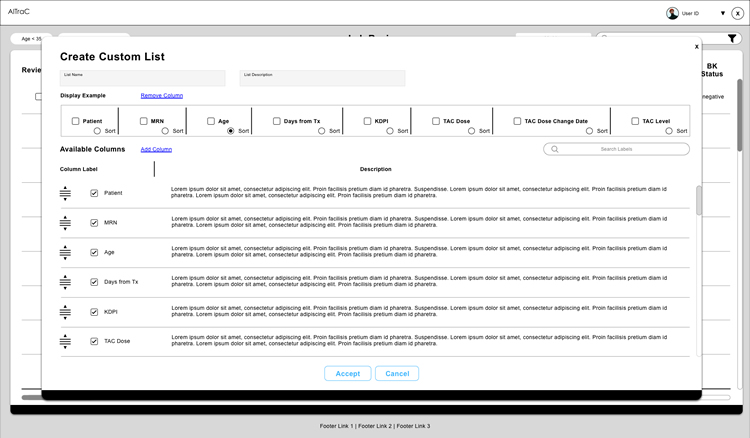750x438 pixels.
Task: Click the background horizontal scrollbar thumb
Action: 32,397
